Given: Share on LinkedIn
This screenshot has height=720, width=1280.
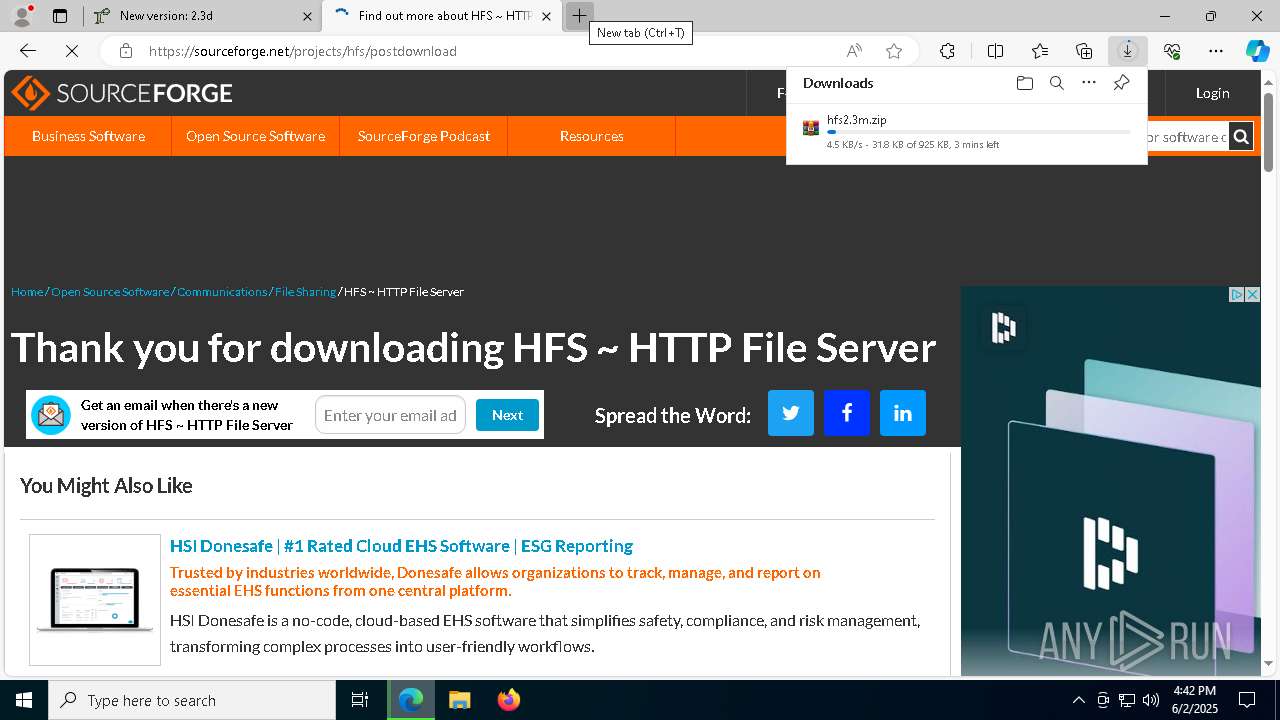Looking at the screenshot, I should pos(903,413).
